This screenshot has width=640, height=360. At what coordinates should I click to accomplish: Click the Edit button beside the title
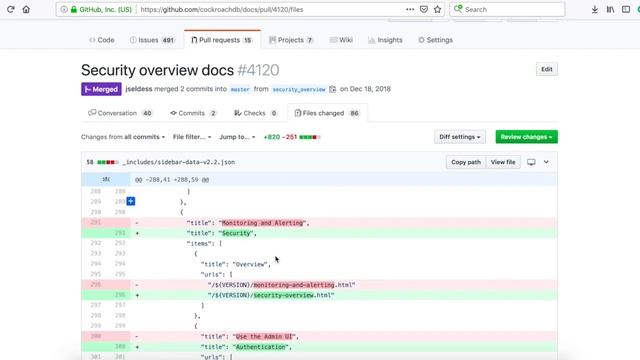pyautogui.click(x=547, y=69)
